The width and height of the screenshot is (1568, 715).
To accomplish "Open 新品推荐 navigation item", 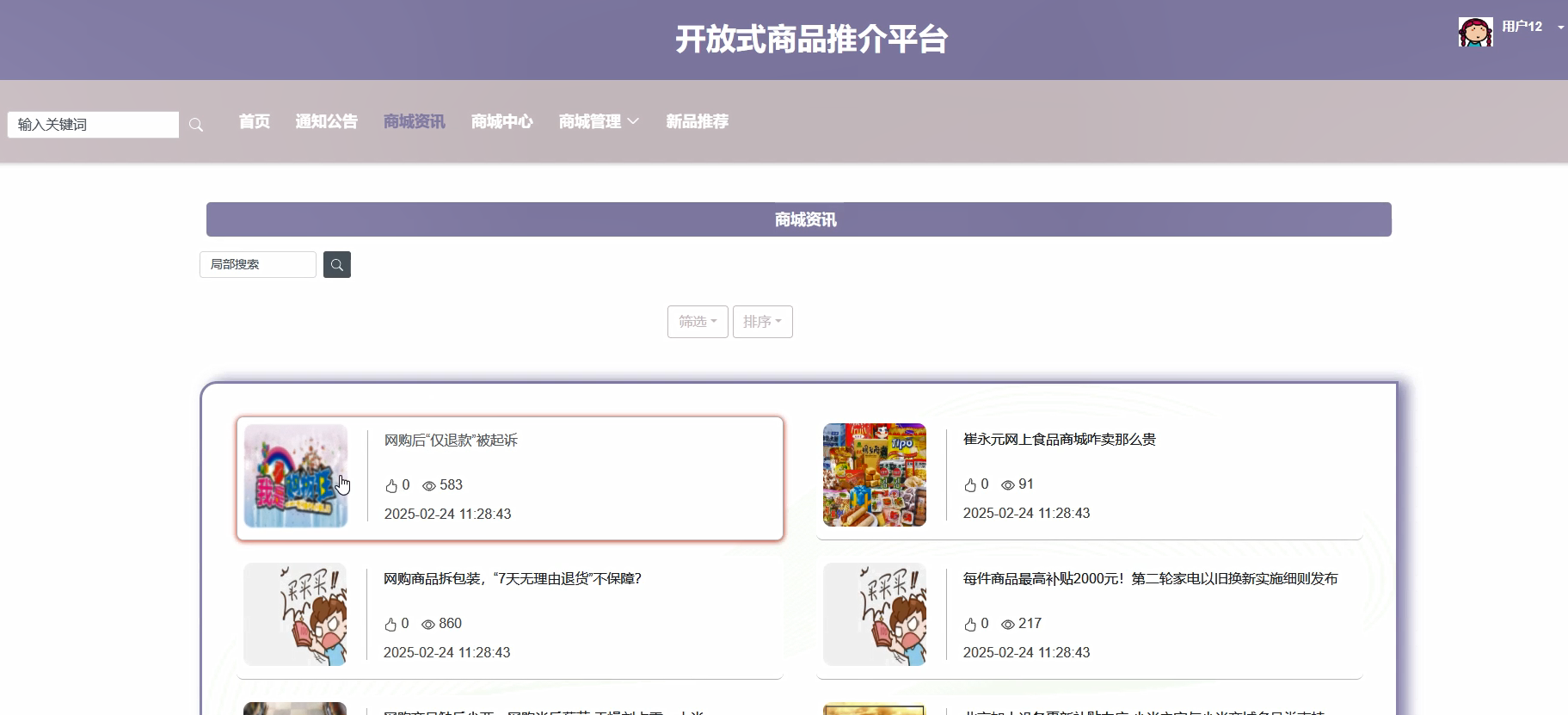I will coord(698,121).
